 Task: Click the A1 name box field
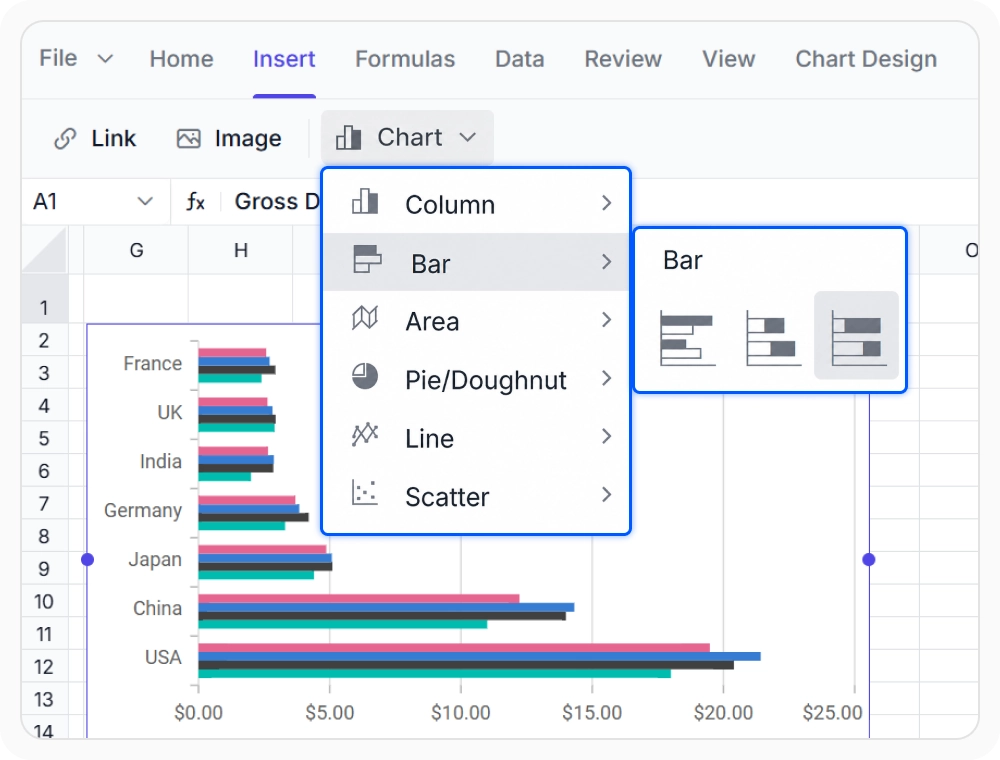pos(95,201)
